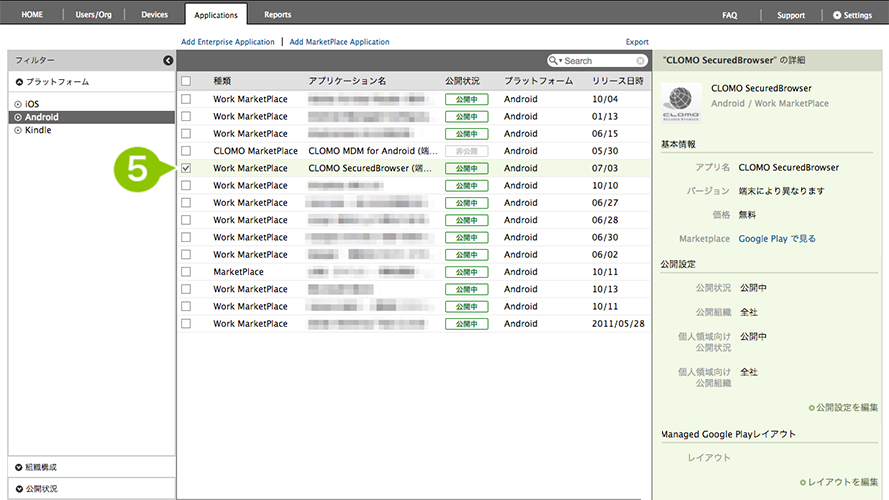The height and width of the screenshot is (500, 889).
Task: Click 公開中 badge in 2011/05/28 row
Action: [x=467, y=324]
